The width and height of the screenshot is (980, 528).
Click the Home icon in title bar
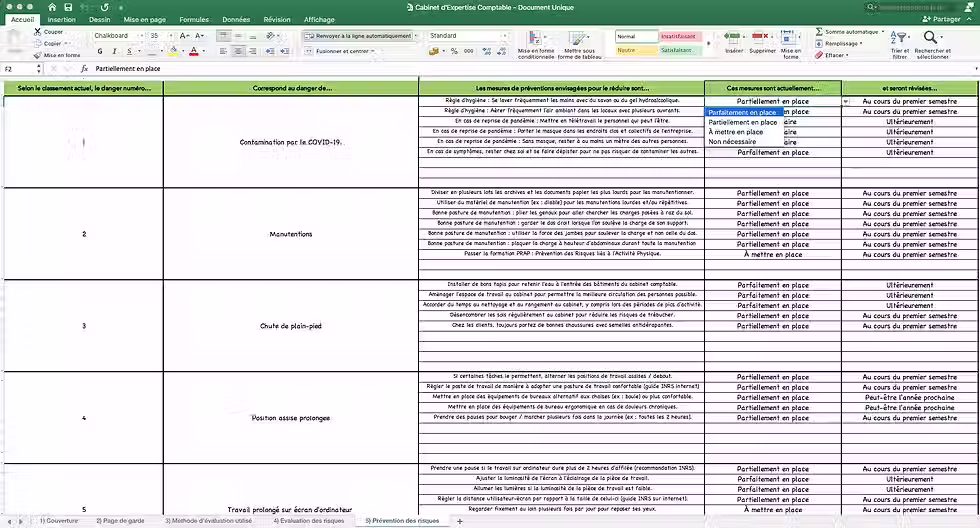pyautogui.click(x=52, y=7)
